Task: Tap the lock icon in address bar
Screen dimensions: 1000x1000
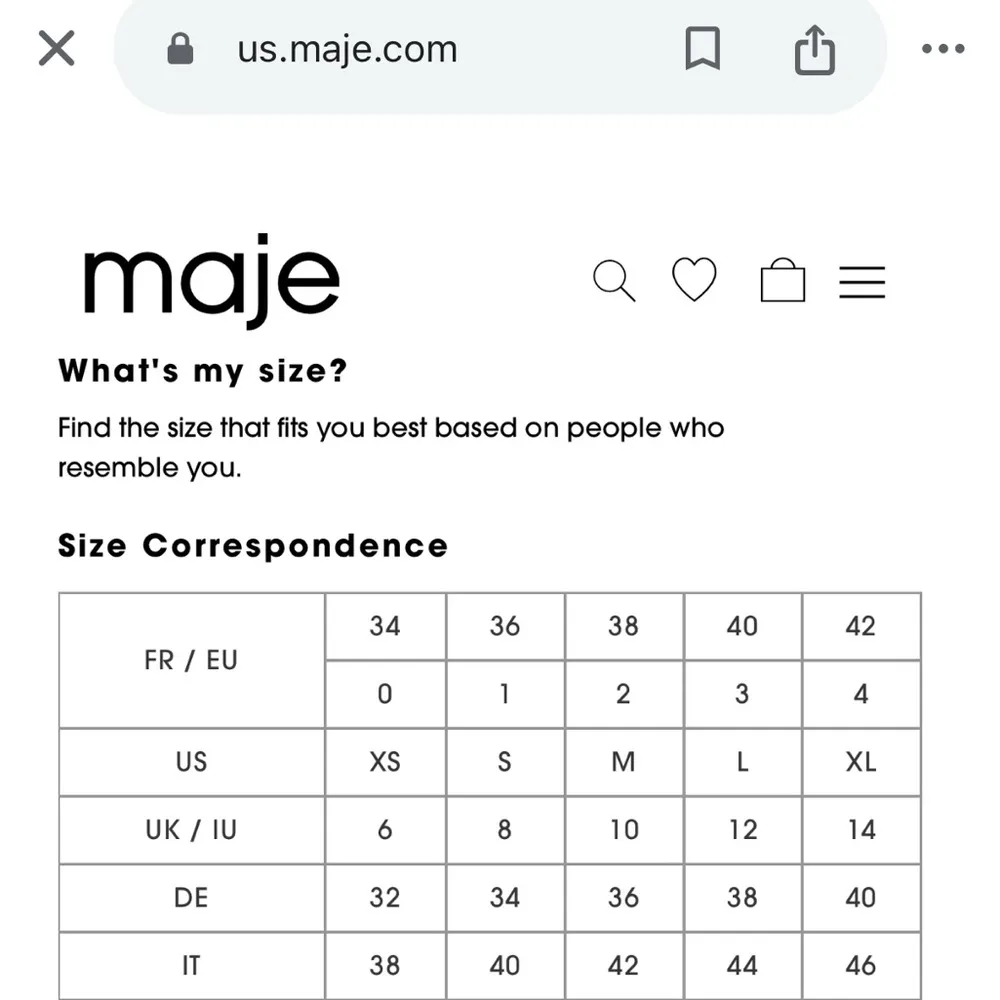Action: (180, 49)
